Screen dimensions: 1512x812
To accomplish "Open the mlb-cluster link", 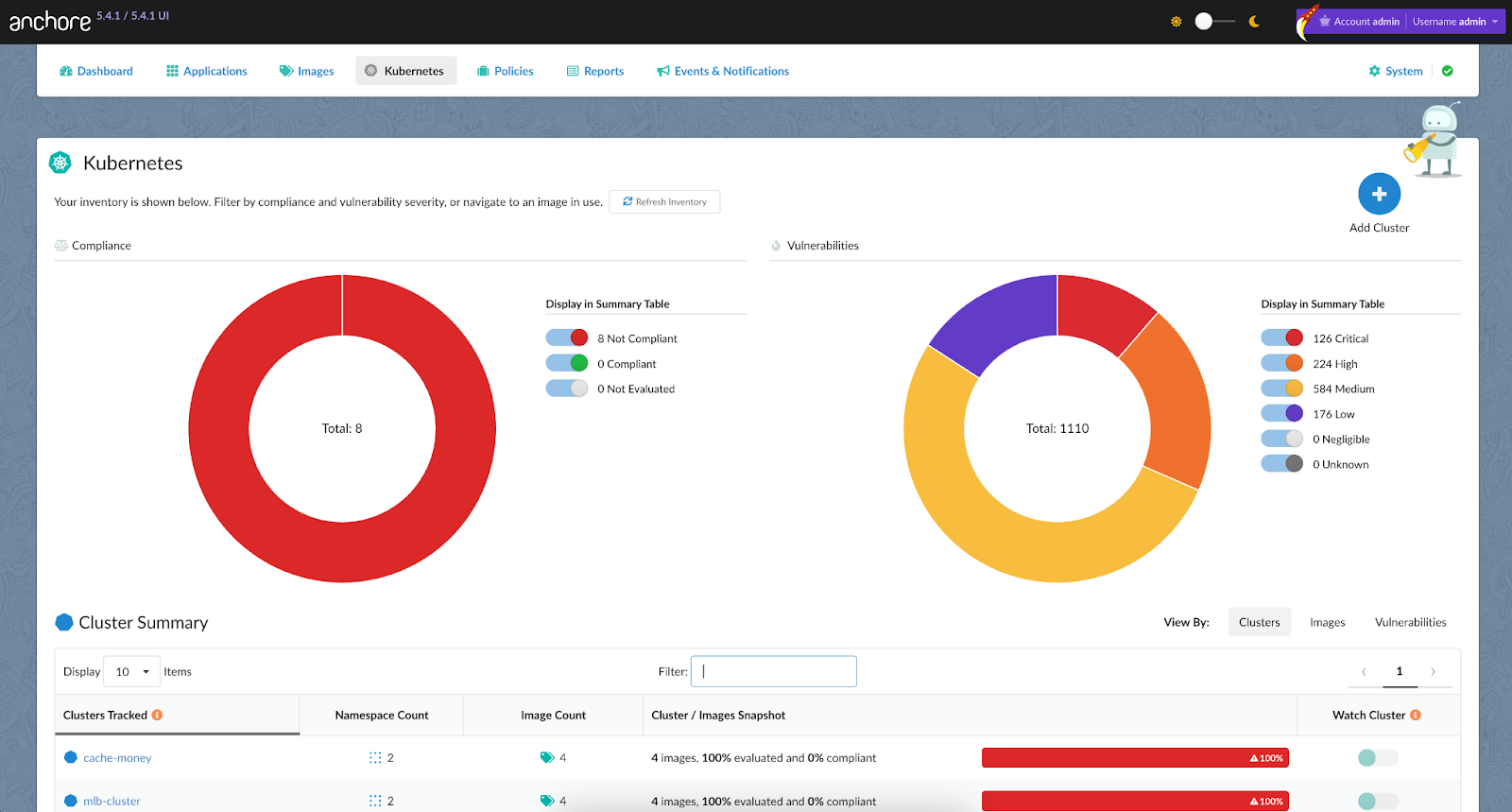I will [112, 801].
